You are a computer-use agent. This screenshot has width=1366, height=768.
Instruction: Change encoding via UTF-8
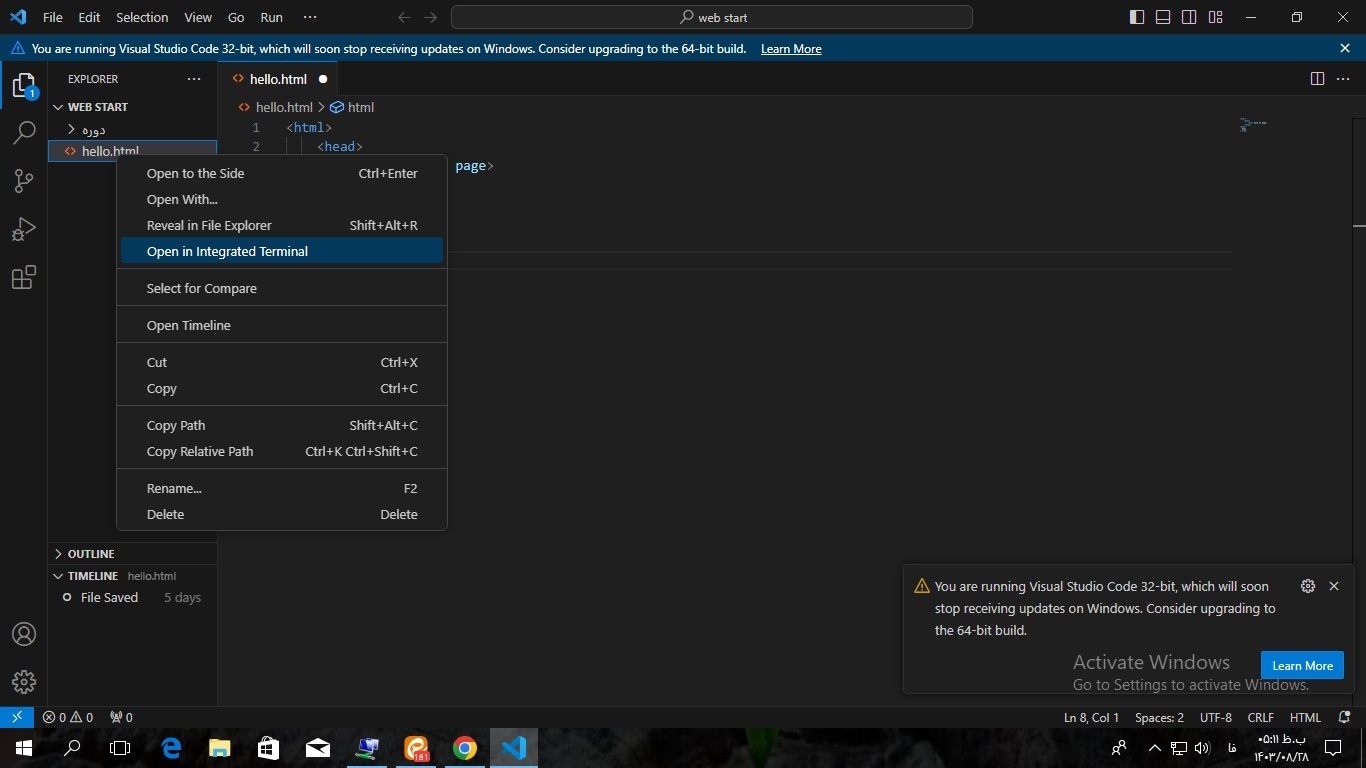[1216, 717]
